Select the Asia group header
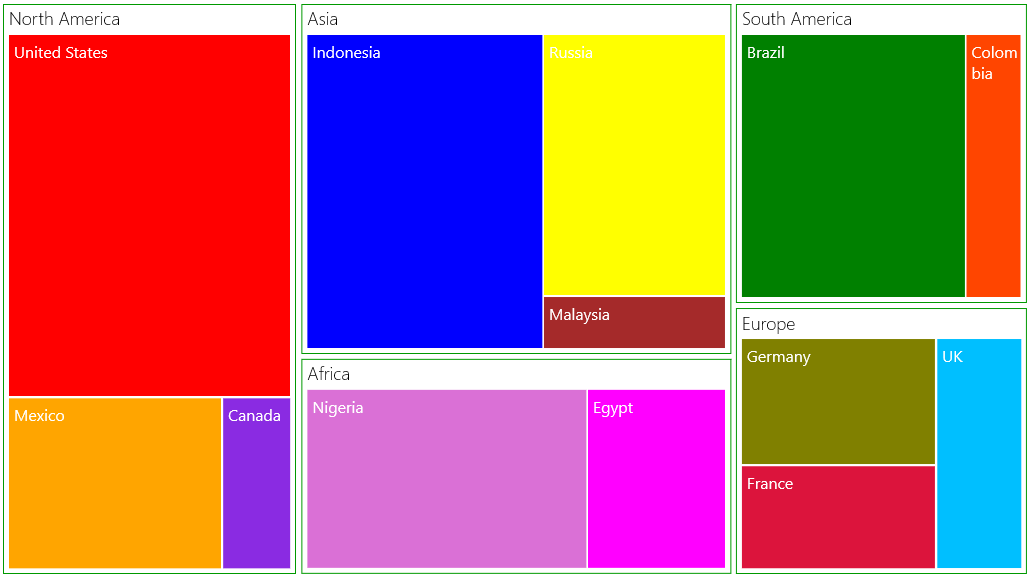Viewport: 1030px width, 576px height. [323, 19]
